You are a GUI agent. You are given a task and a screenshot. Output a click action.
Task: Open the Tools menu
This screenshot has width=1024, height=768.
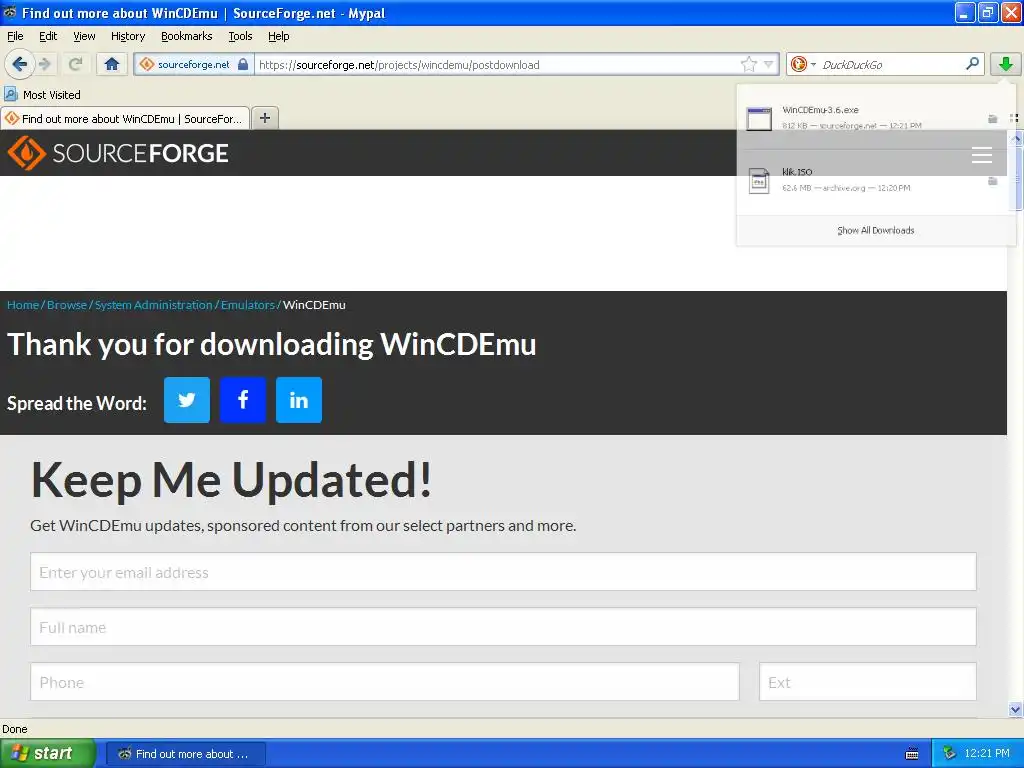point(240,36)
